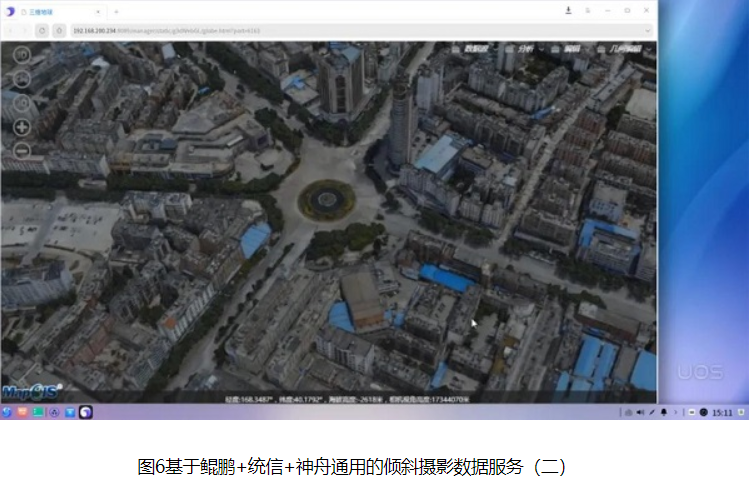Open the UOS launcher in the taskbar
749x480 pixels.
coord(8,412)
